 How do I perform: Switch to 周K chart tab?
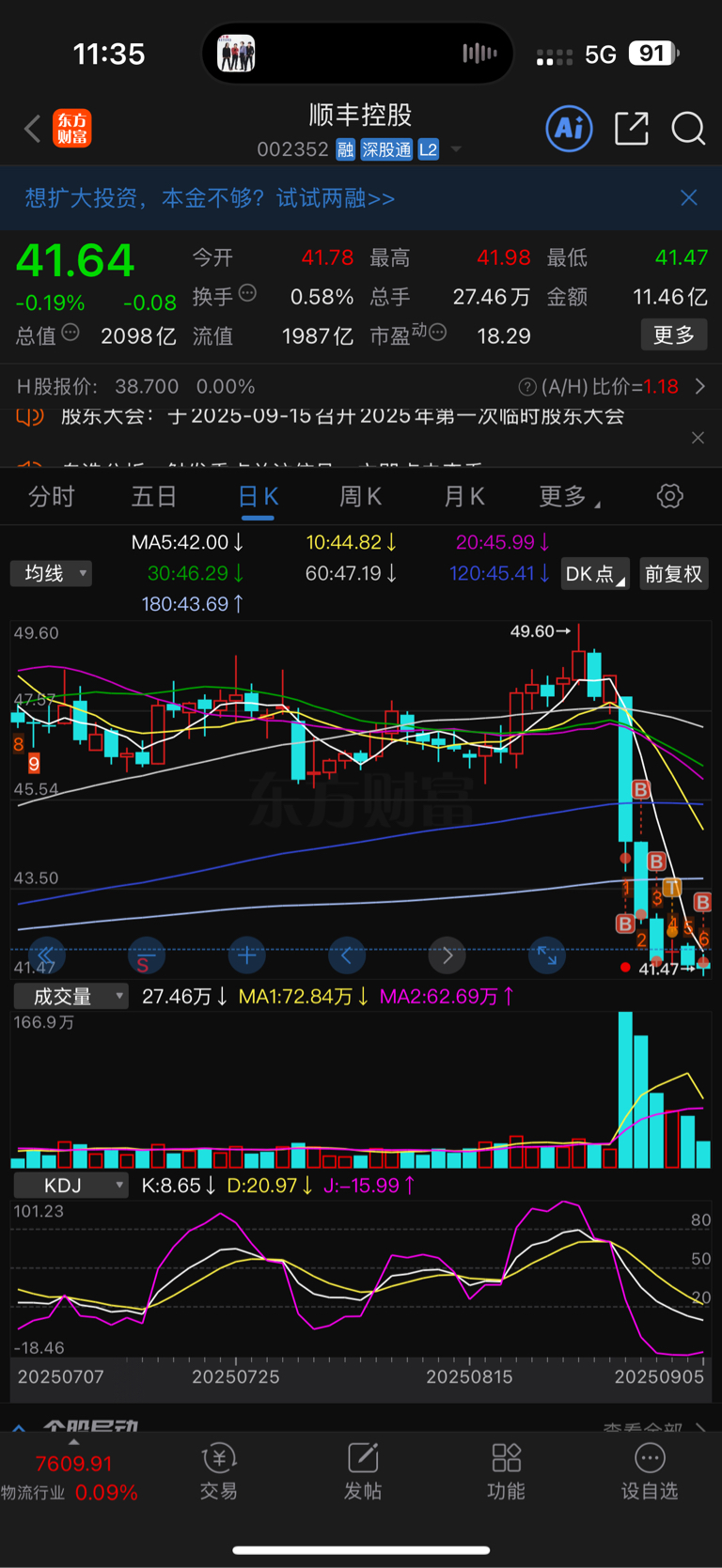click(x=360, y=496)
